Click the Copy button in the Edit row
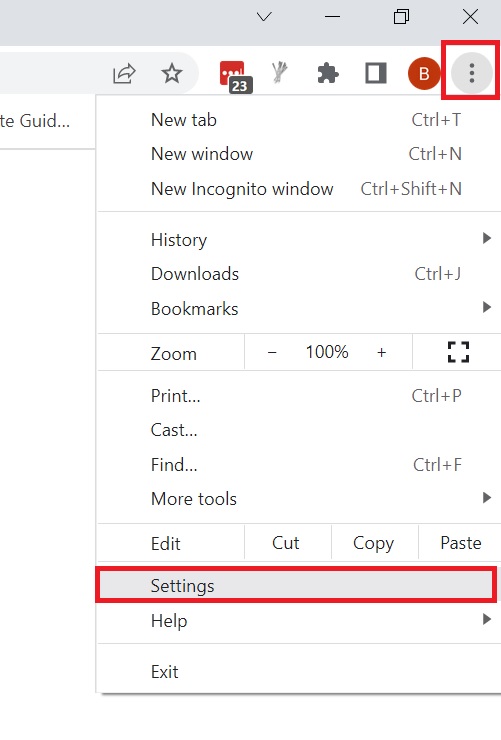This screenshot has height=740, width=501. (x=375, y=543)
